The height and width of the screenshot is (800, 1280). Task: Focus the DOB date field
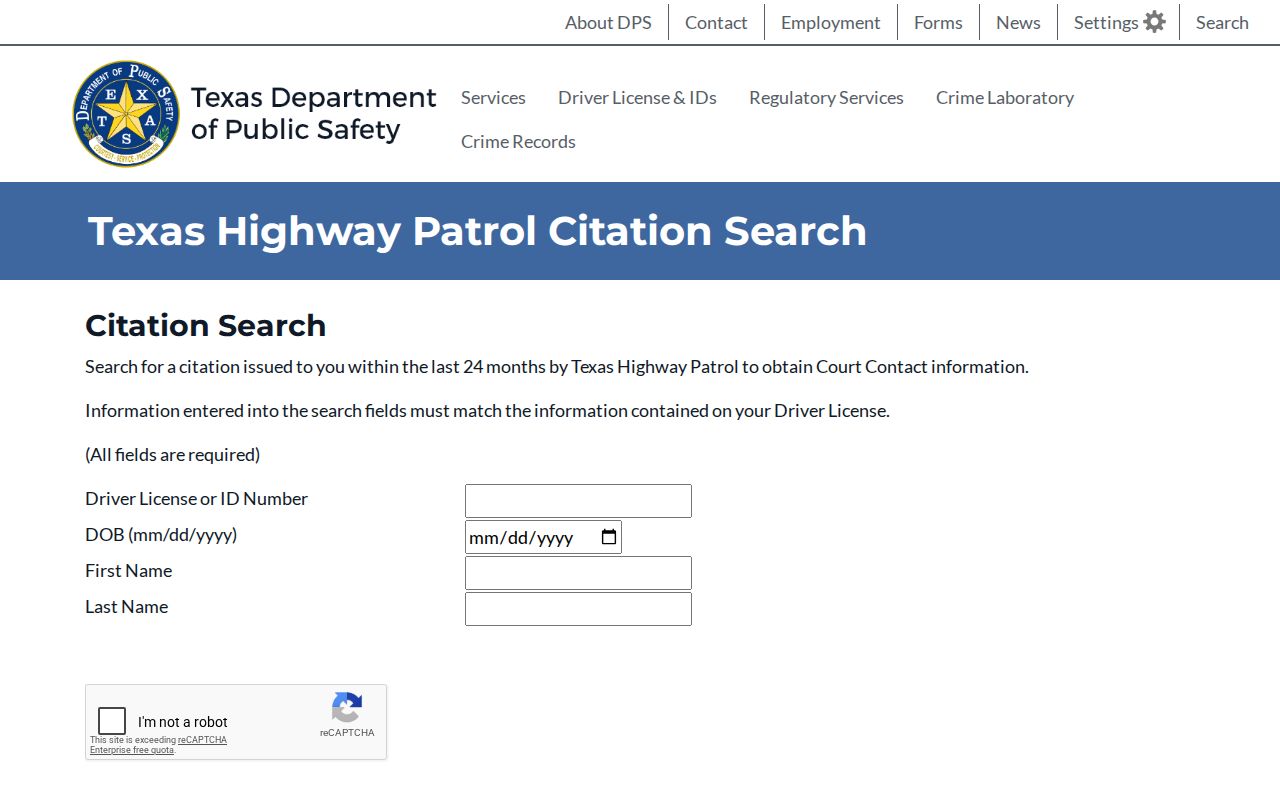pyautogui.click(x=543, y=537)
